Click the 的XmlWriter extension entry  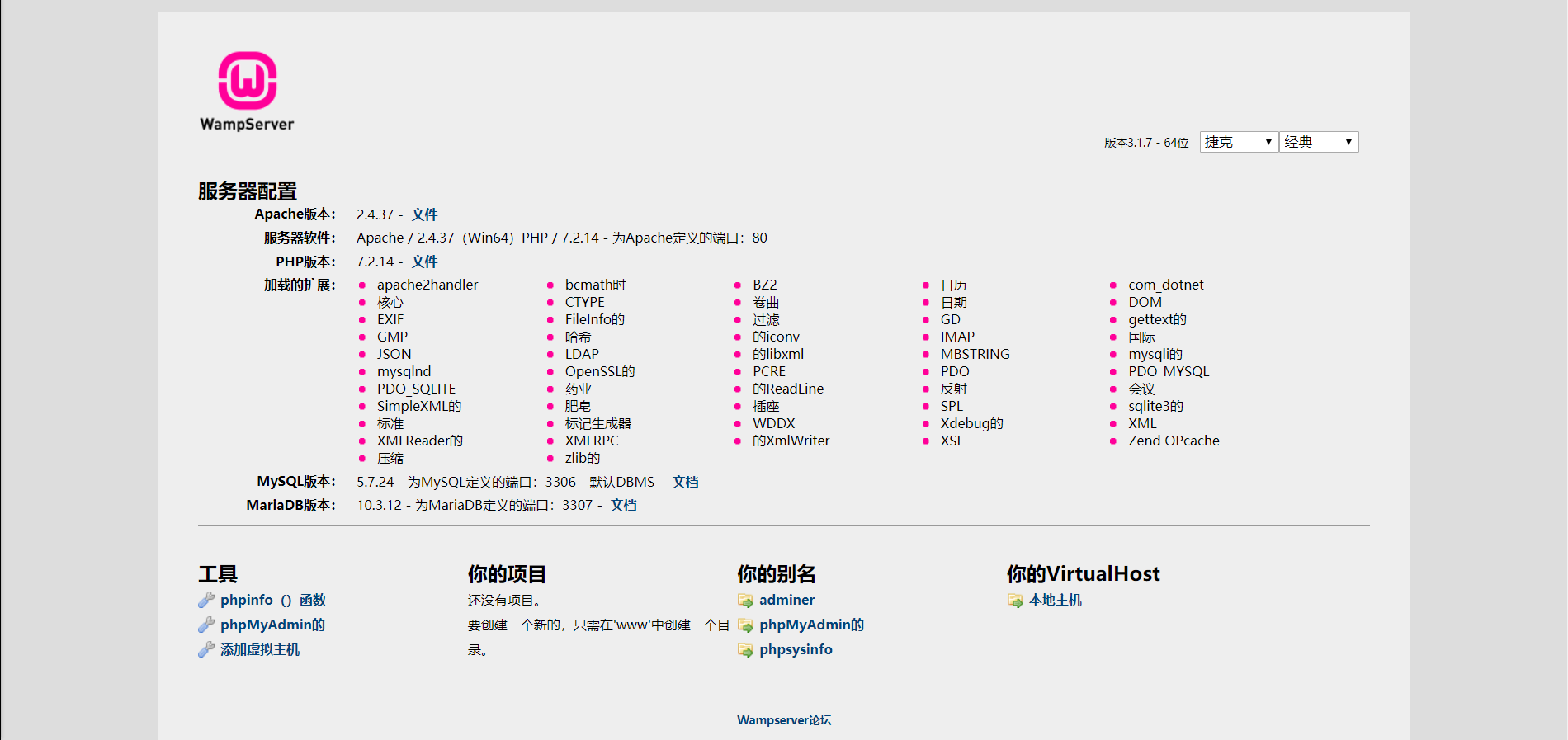click(x=791, y=441)
